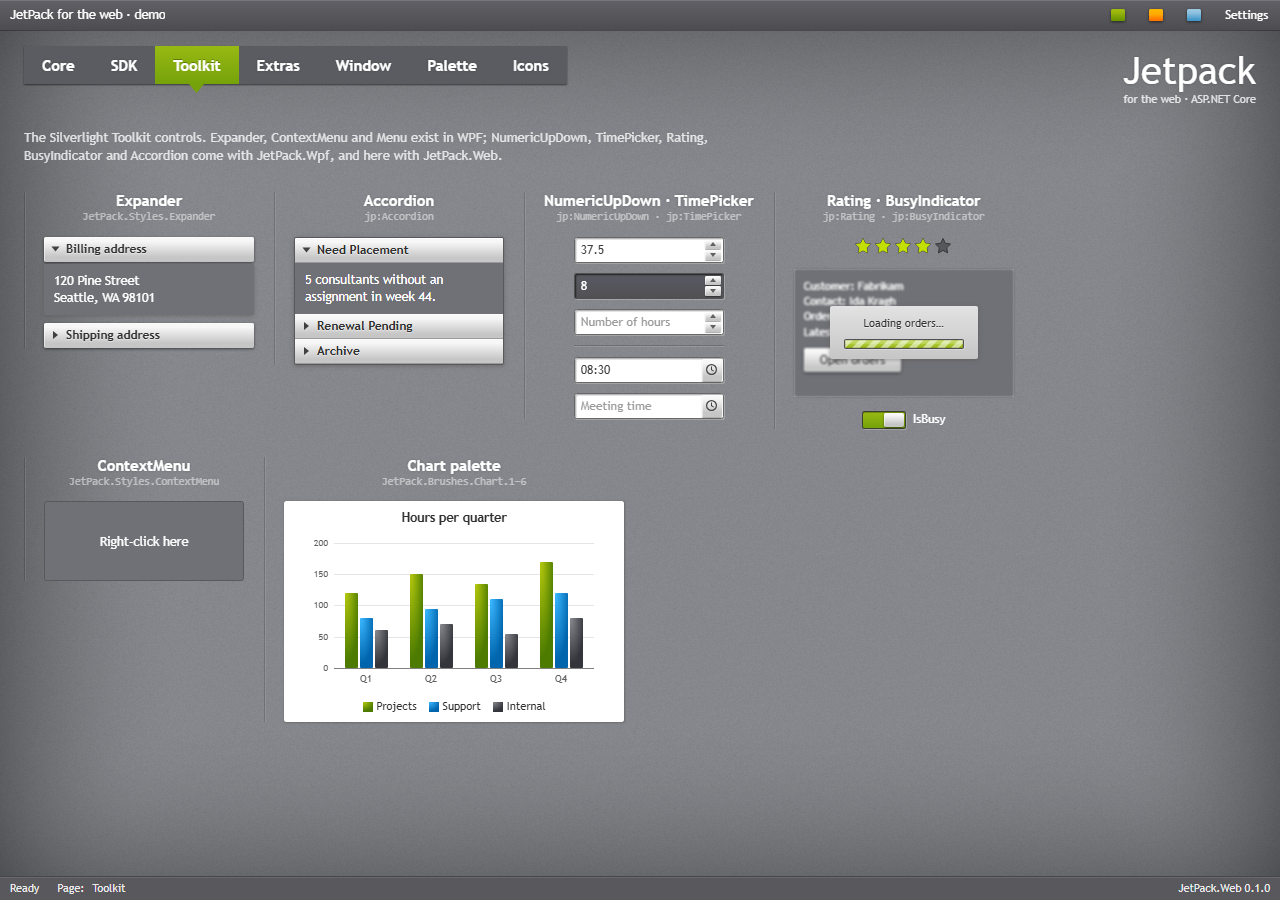
Task: Collapse the Billing address expander
Action: click(x=149, y=249)
